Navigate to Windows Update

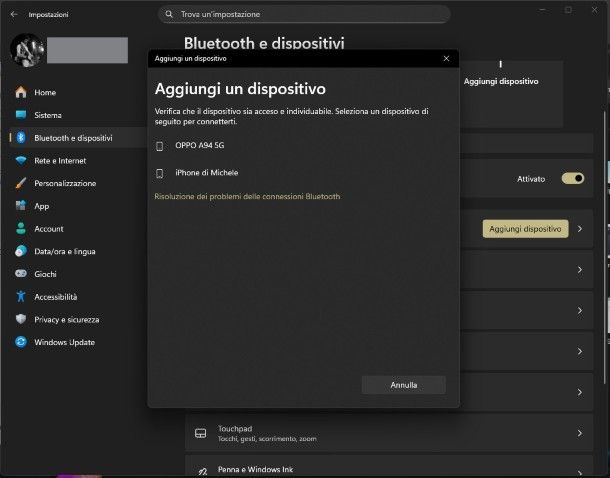coord(78,342)
